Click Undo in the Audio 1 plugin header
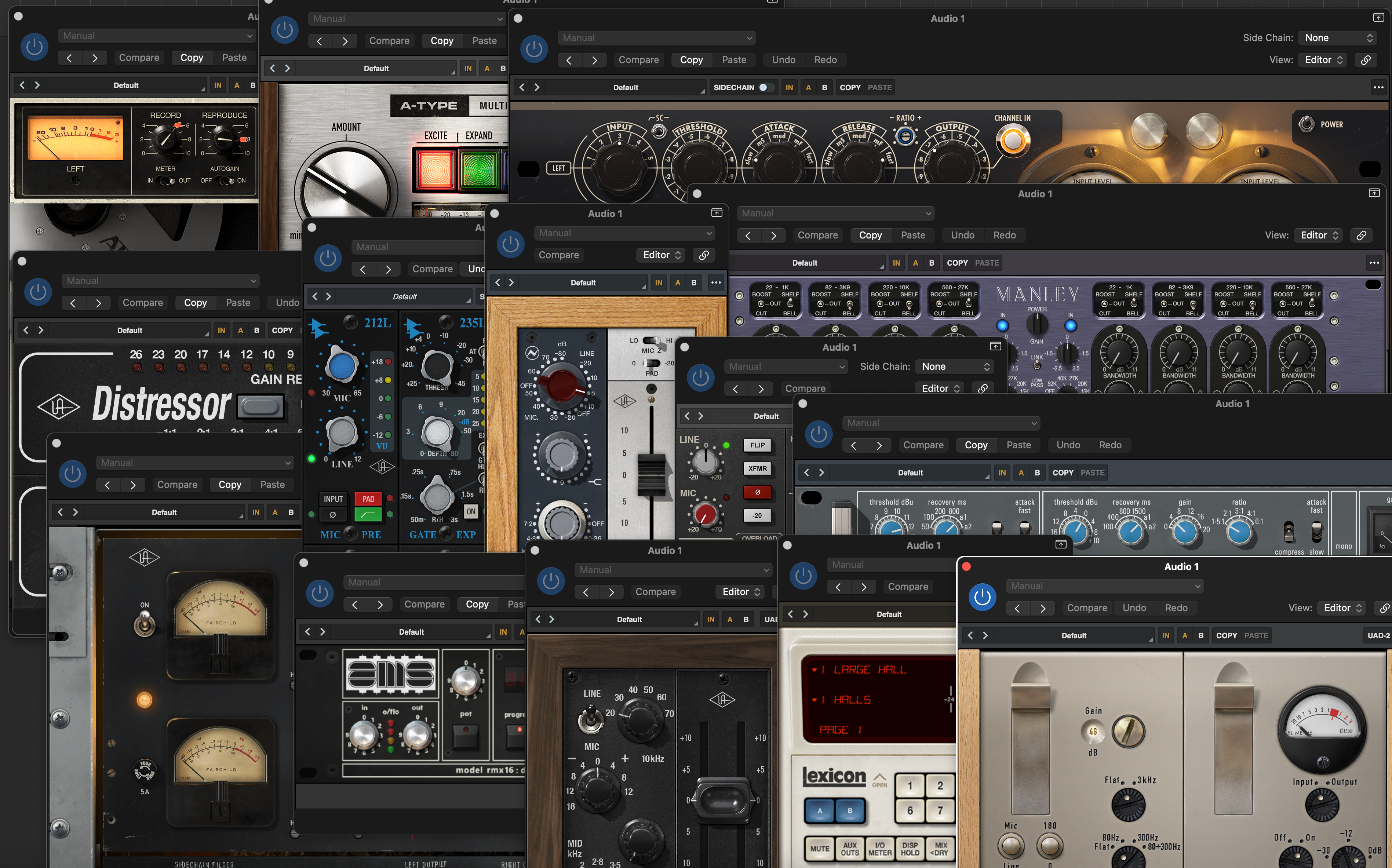This screenshot has width=1392, height=868. [x=783, y=60]
